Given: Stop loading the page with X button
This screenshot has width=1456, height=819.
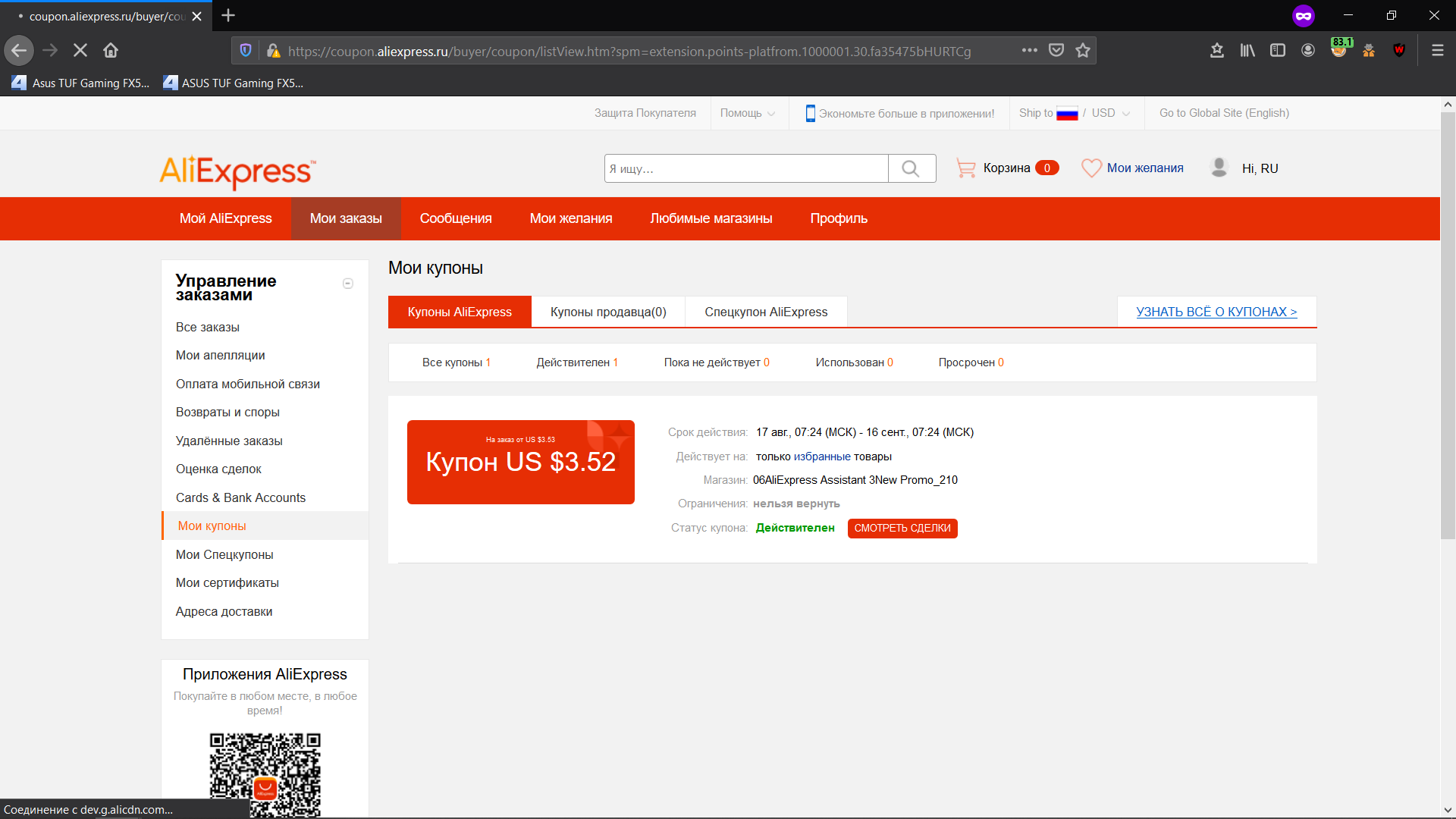Looking at the screenshot, I should tap(80, 51).
